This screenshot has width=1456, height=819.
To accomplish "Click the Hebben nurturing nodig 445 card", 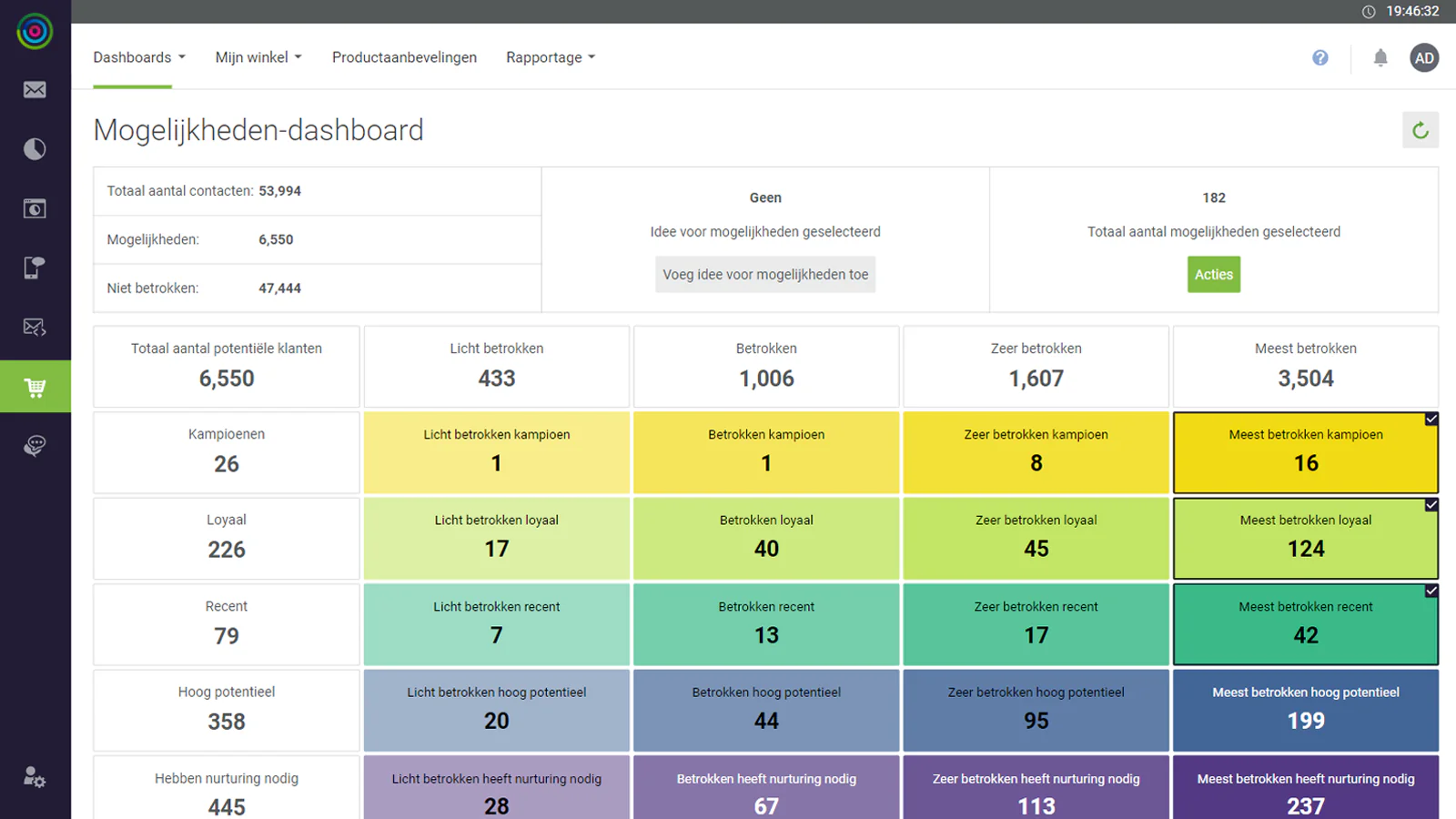I will (227, 788).
